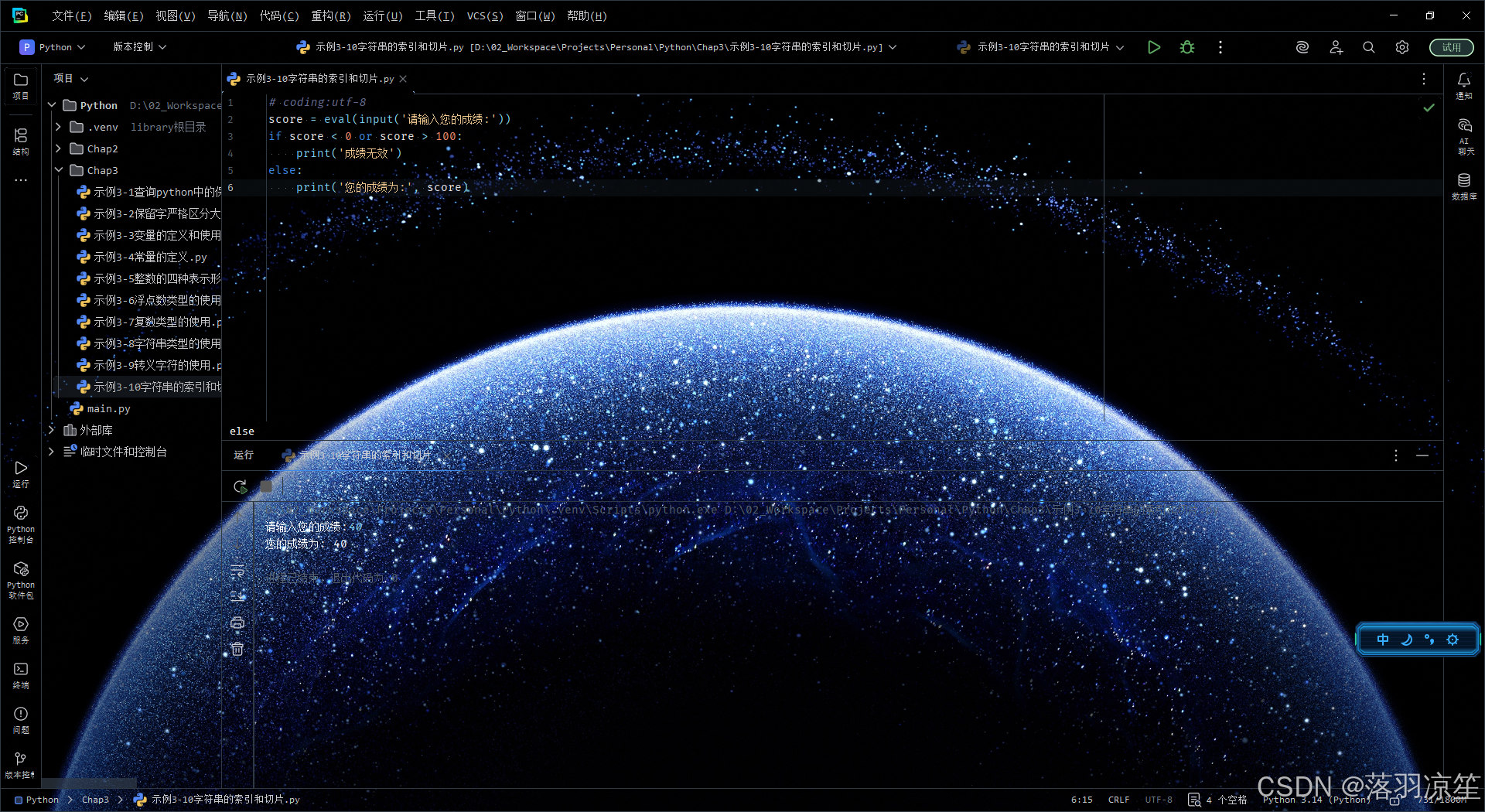Collapse the Python root folder
The height and width of the screenshot is (812, 1485).
tap(52, 105)
